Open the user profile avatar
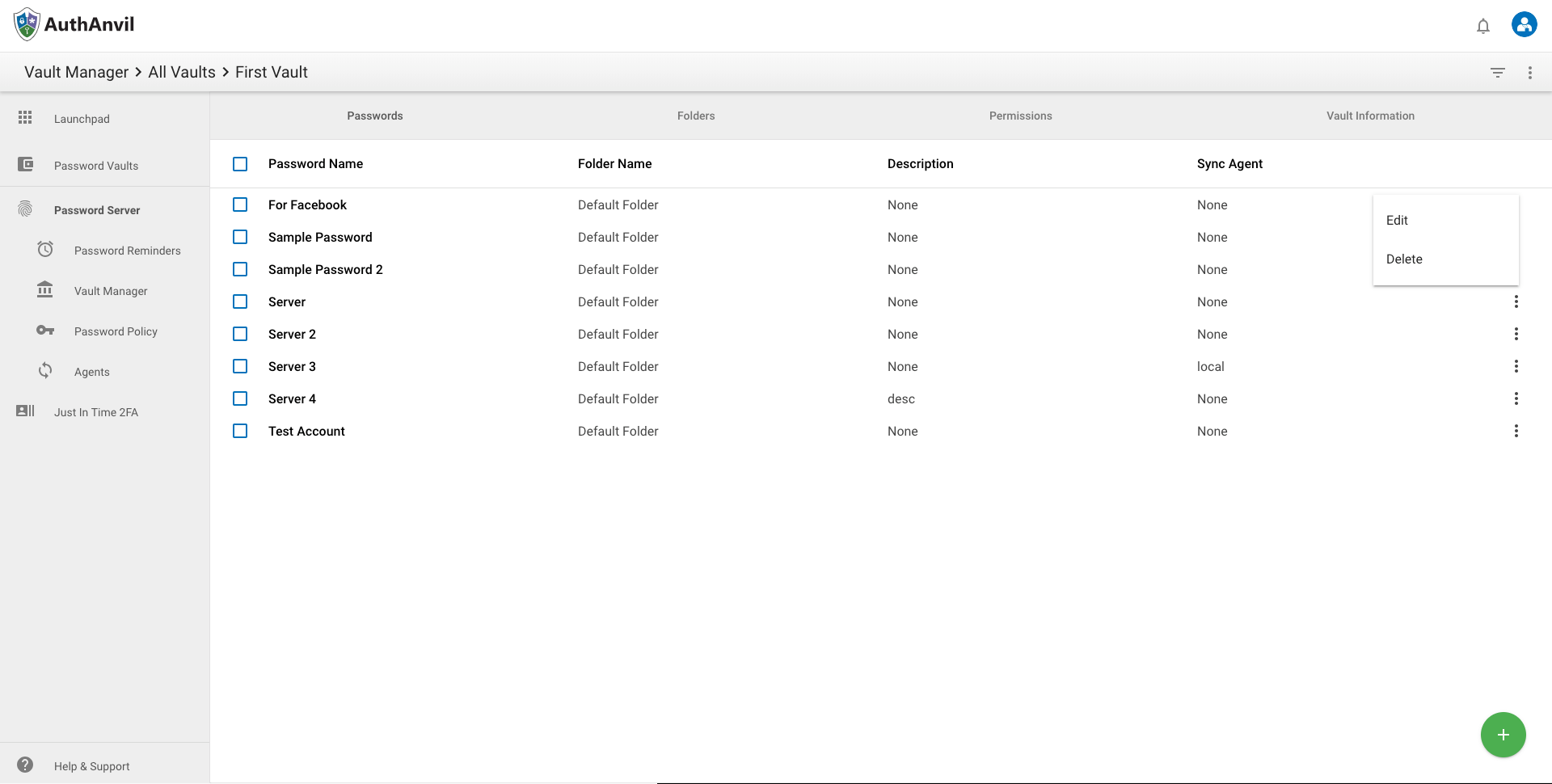The height and width of the screenshot is (784, 1552). [x=1524, y=24]
